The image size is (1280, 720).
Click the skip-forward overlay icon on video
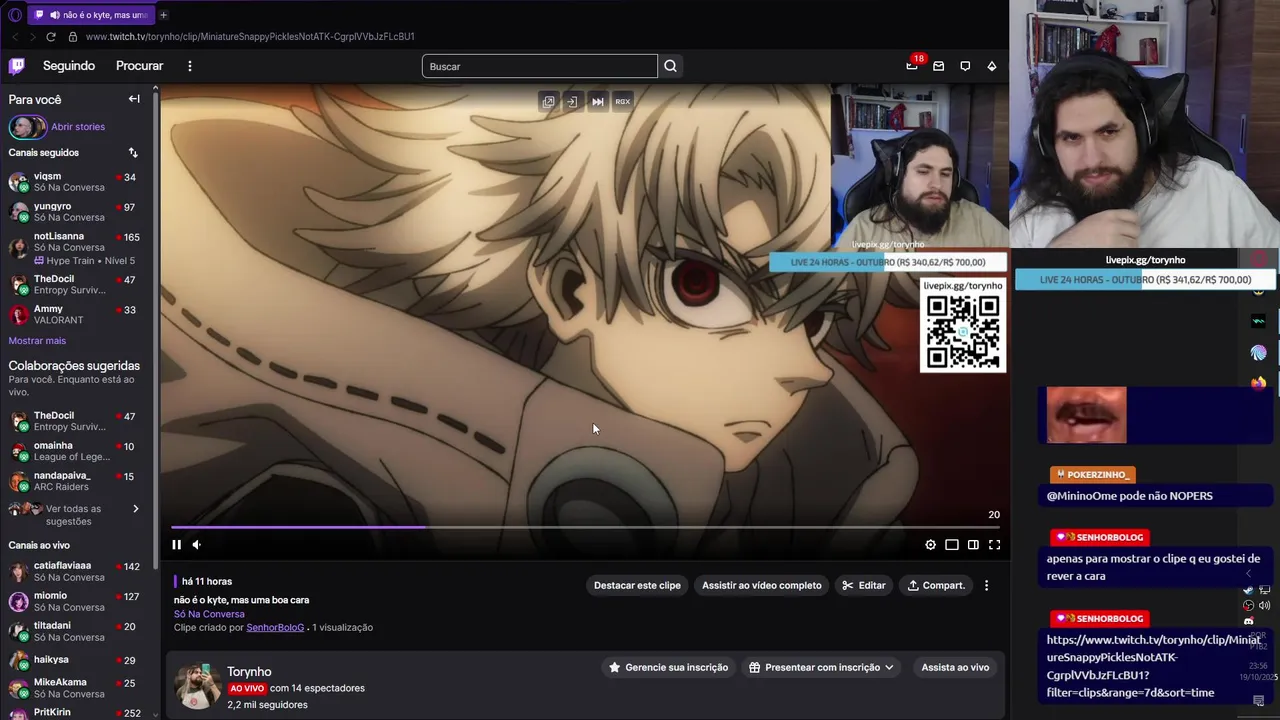coord(598,102)
